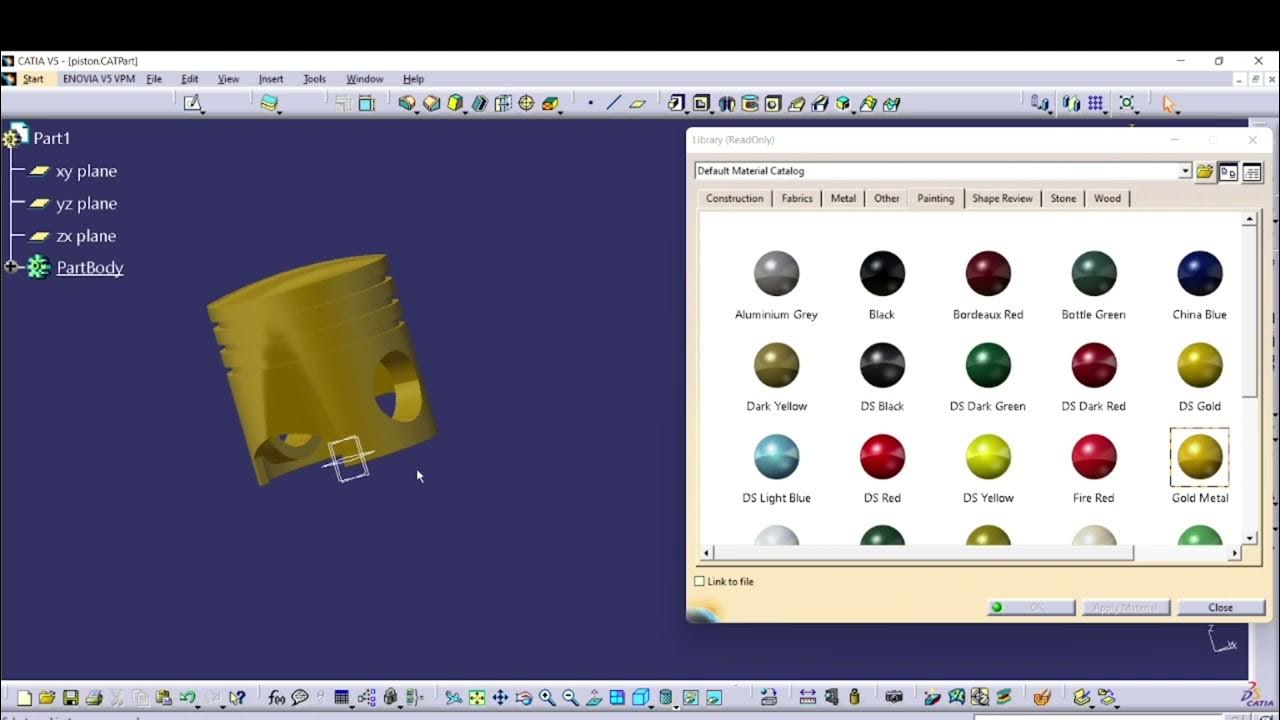Click the Library vertical scrollbar down arrow
Image resolution: width=1280 pixels, height=720 pixels.
click(1250, 538)
